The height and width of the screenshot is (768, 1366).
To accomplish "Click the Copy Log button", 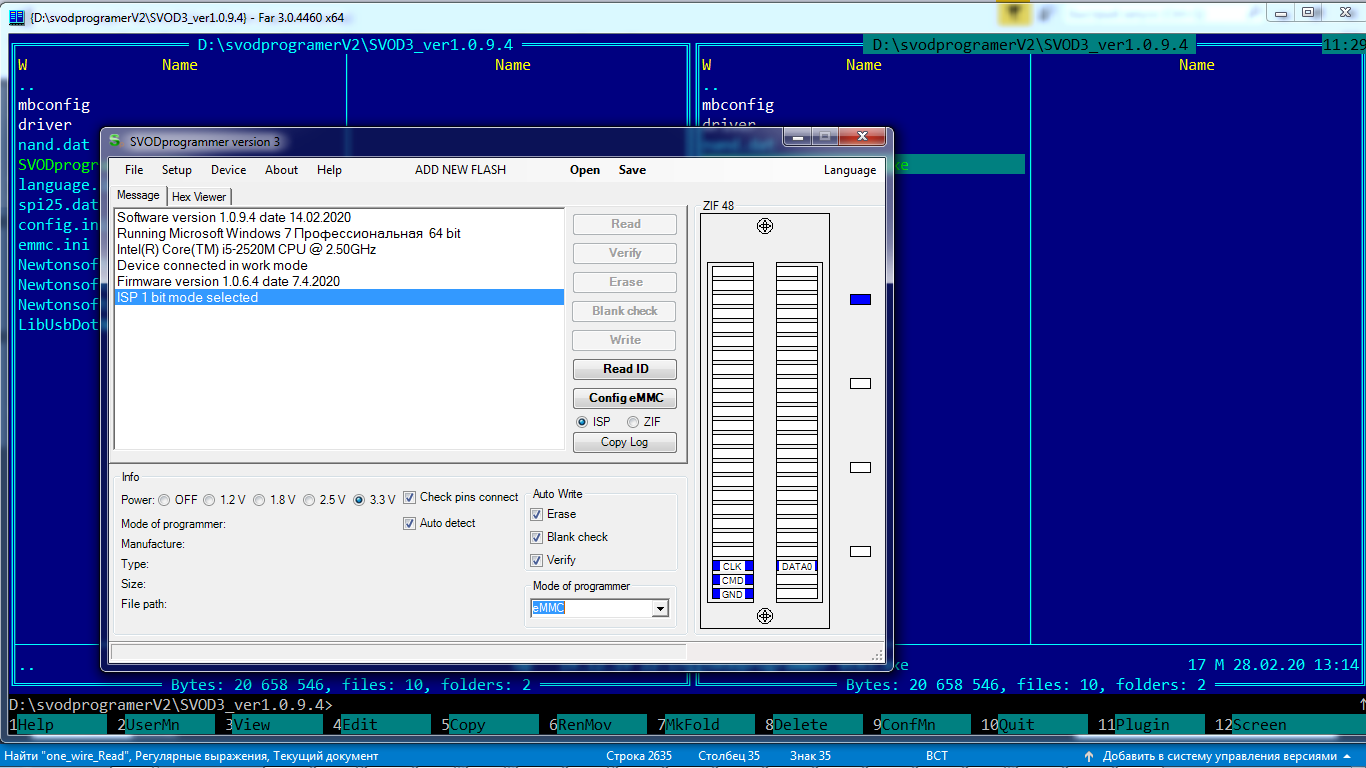I will [625, 442].
